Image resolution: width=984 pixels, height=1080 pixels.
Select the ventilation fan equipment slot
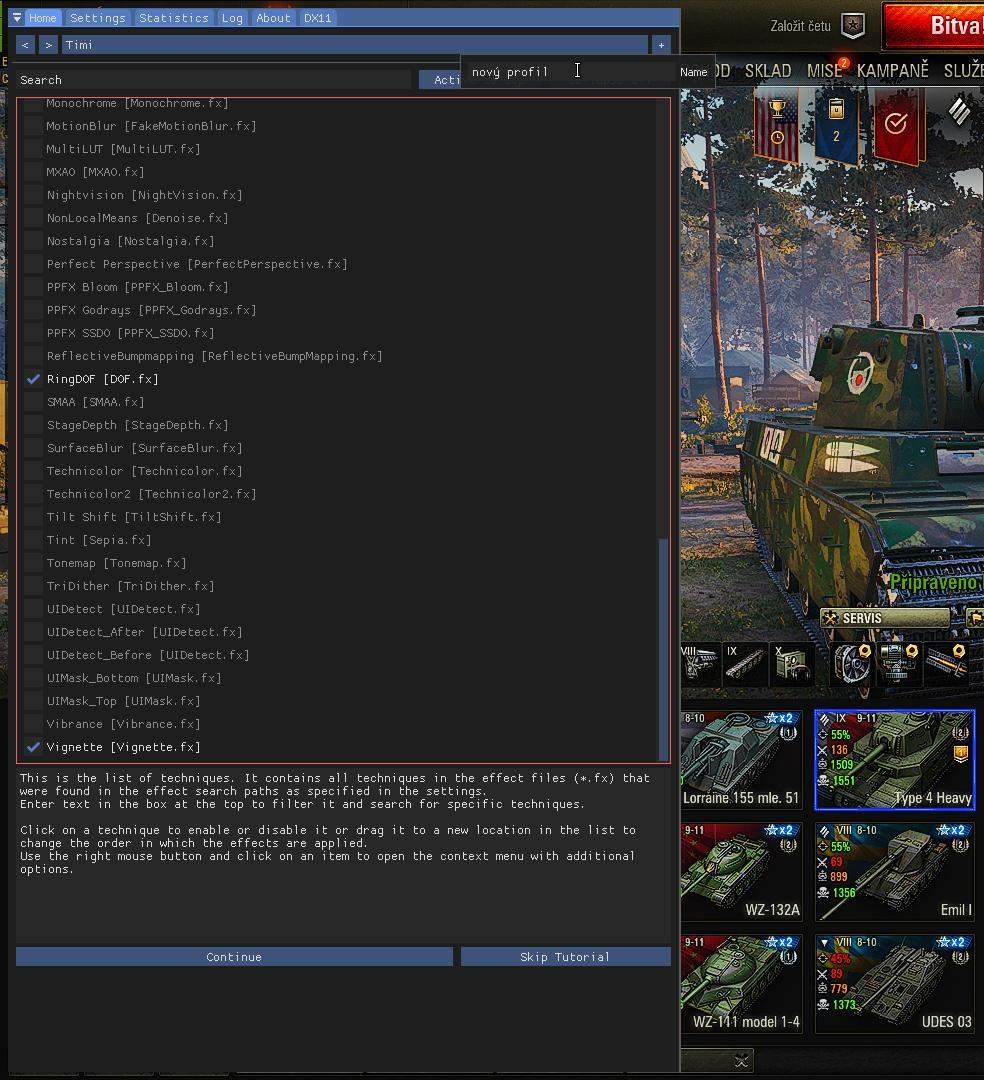point(851,663)
